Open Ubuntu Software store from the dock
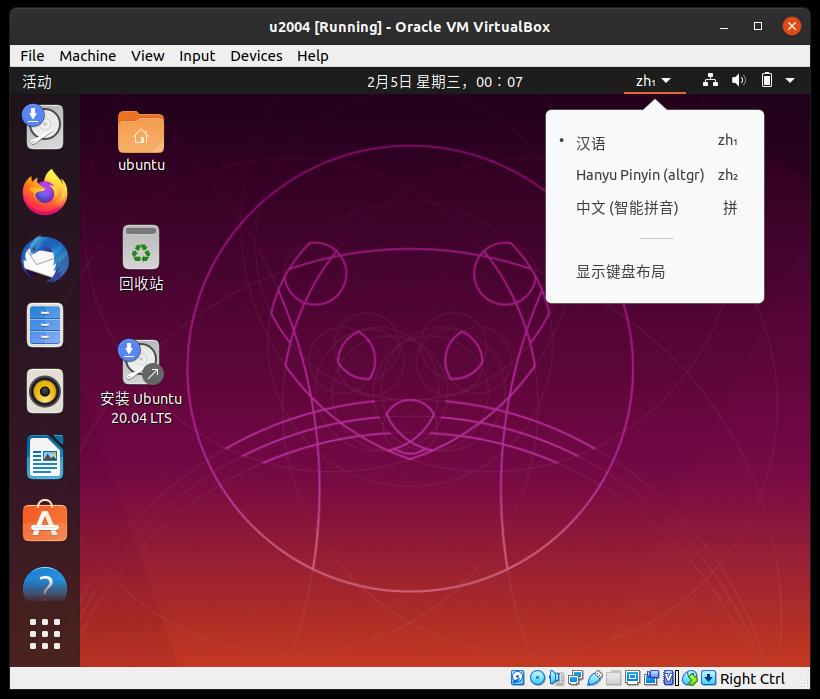 click(x=45, y=521)
